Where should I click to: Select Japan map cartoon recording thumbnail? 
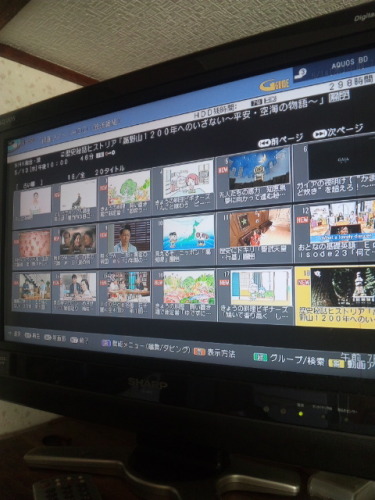click(189, 232)
